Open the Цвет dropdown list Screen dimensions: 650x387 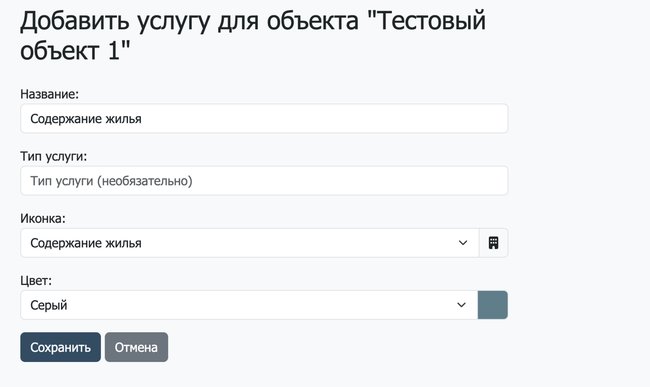click(249, 305)
